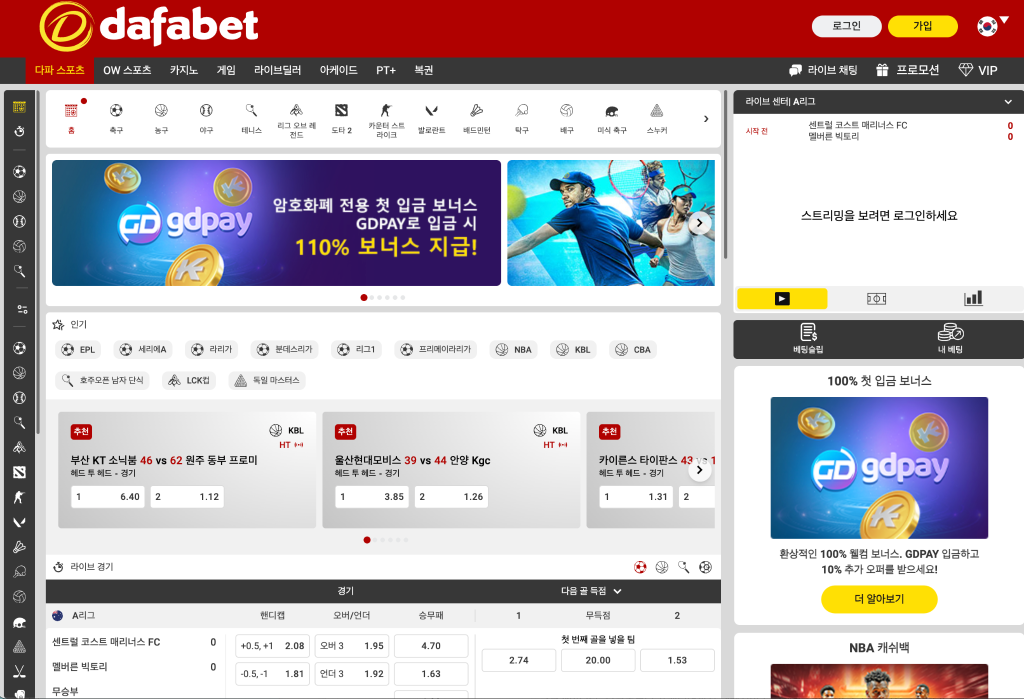Switch live center to statistics chart view

pos(973,299)
